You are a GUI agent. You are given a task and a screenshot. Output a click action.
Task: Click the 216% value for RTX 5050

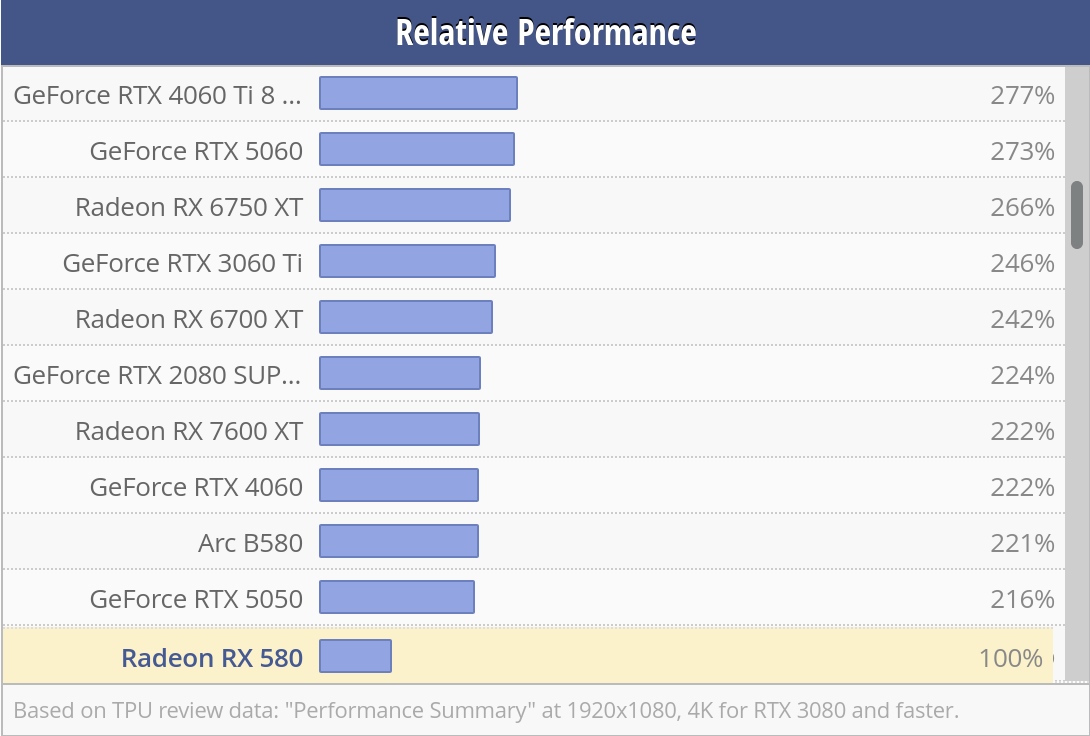[x=1022, y=599]
